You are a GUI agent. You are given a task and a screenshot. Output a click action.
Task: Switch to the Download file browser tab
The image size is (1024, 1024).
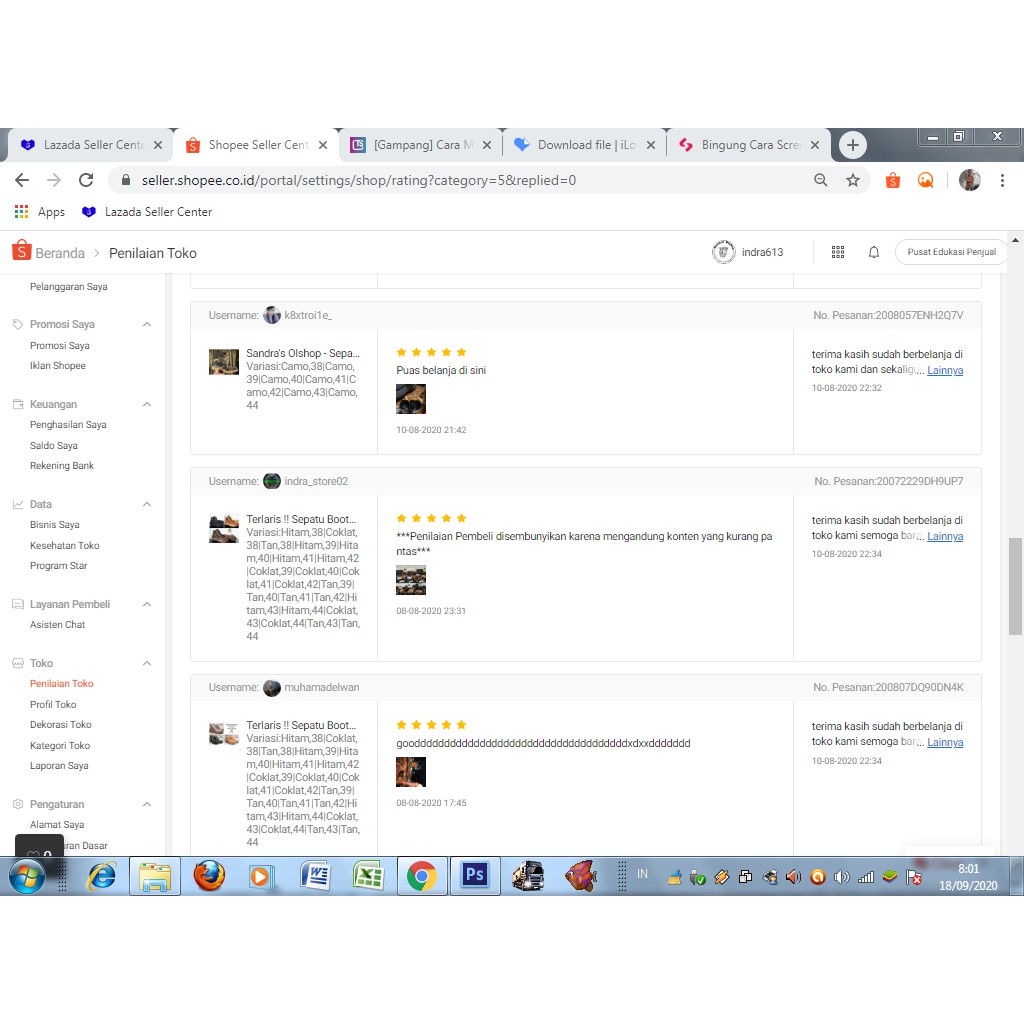[x=580, y=145]
